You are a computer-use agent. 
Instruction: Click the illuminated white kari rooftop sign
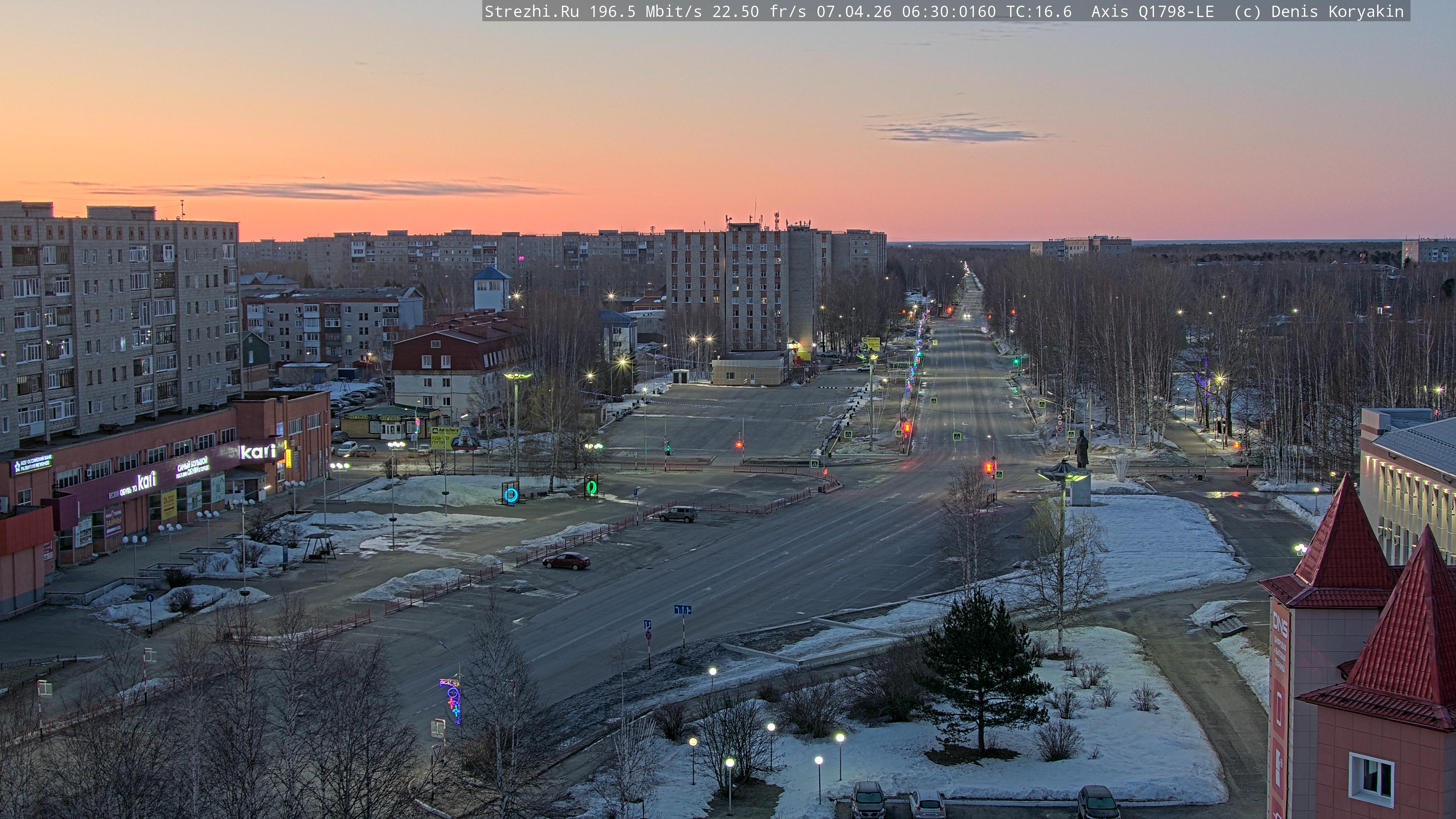point(258,452)
